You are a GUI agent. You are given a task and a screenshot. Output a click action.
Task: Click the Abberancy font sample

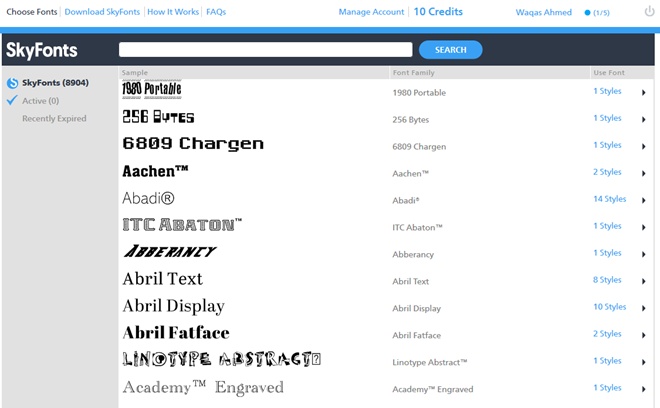(170, 251)
